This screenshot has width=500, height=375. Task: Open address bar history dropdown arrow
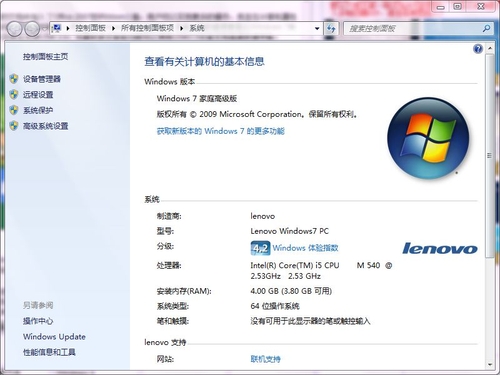[x=317, y=29]
